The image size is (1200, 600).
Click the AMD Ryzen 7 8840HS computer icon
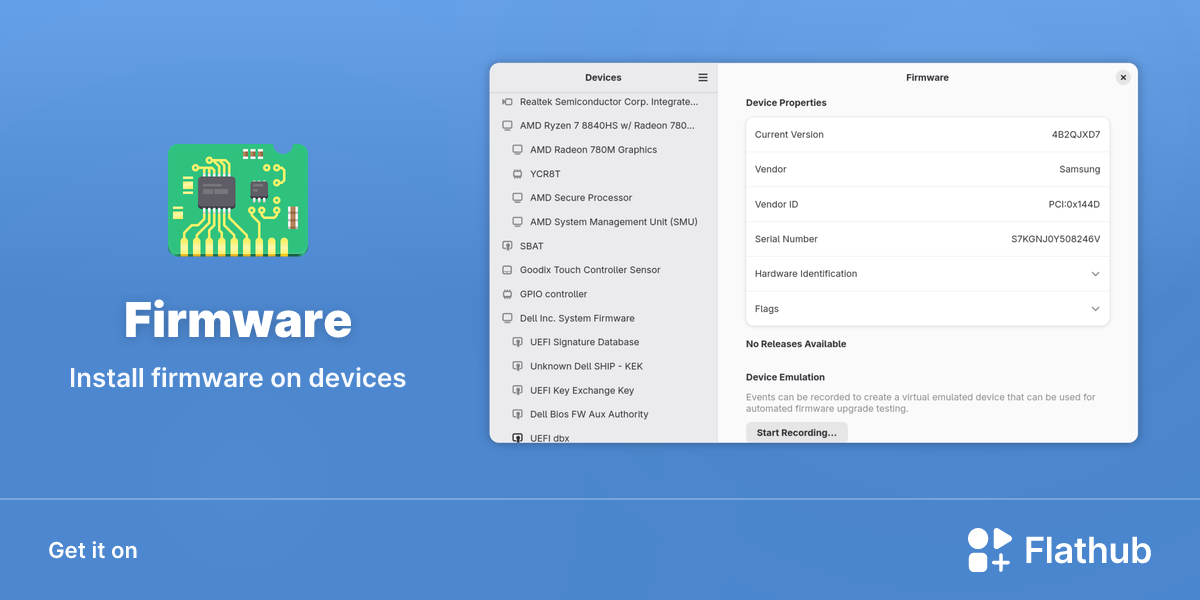[507, 126]
